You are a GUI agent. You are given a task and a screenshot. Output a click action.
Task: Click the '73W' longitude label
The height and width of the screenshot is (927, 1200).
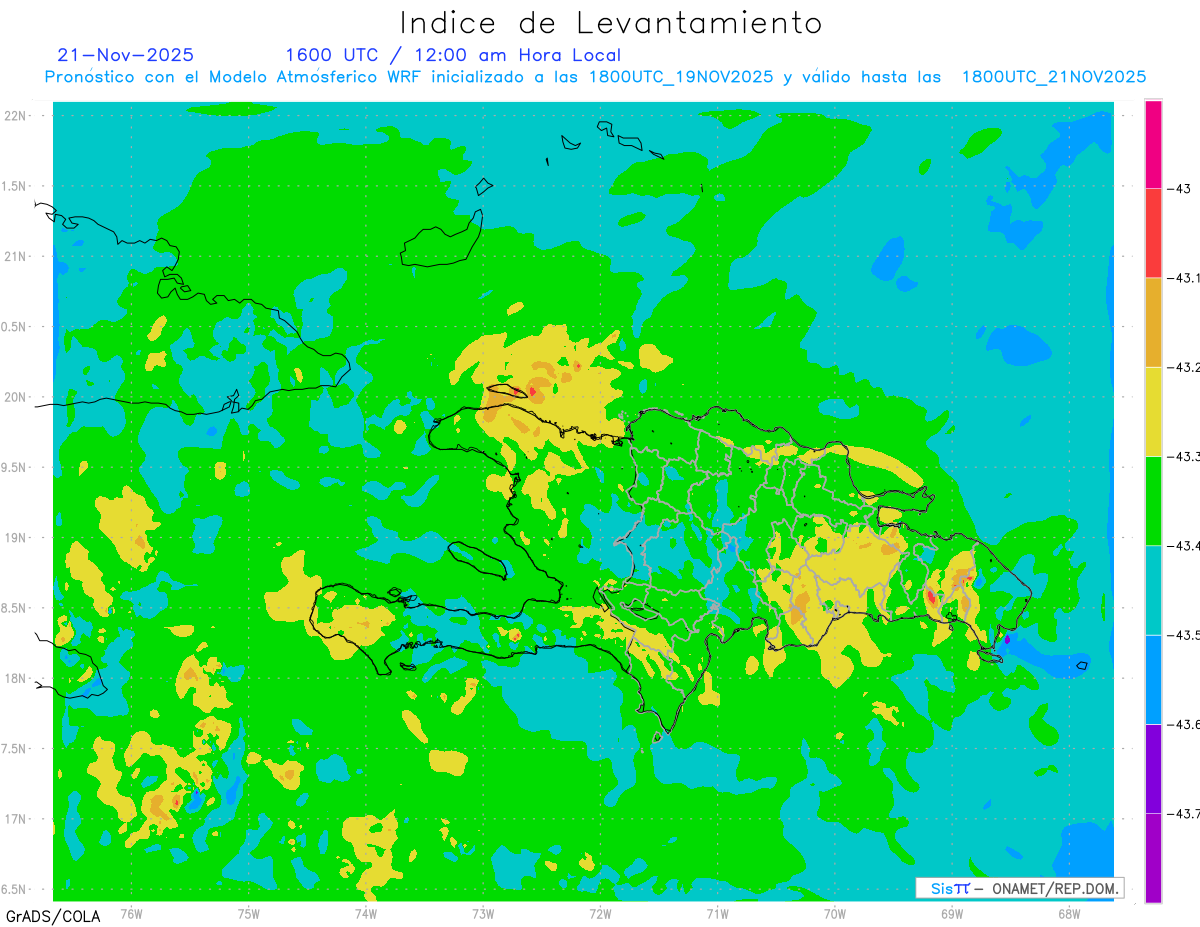pos(483,914)
